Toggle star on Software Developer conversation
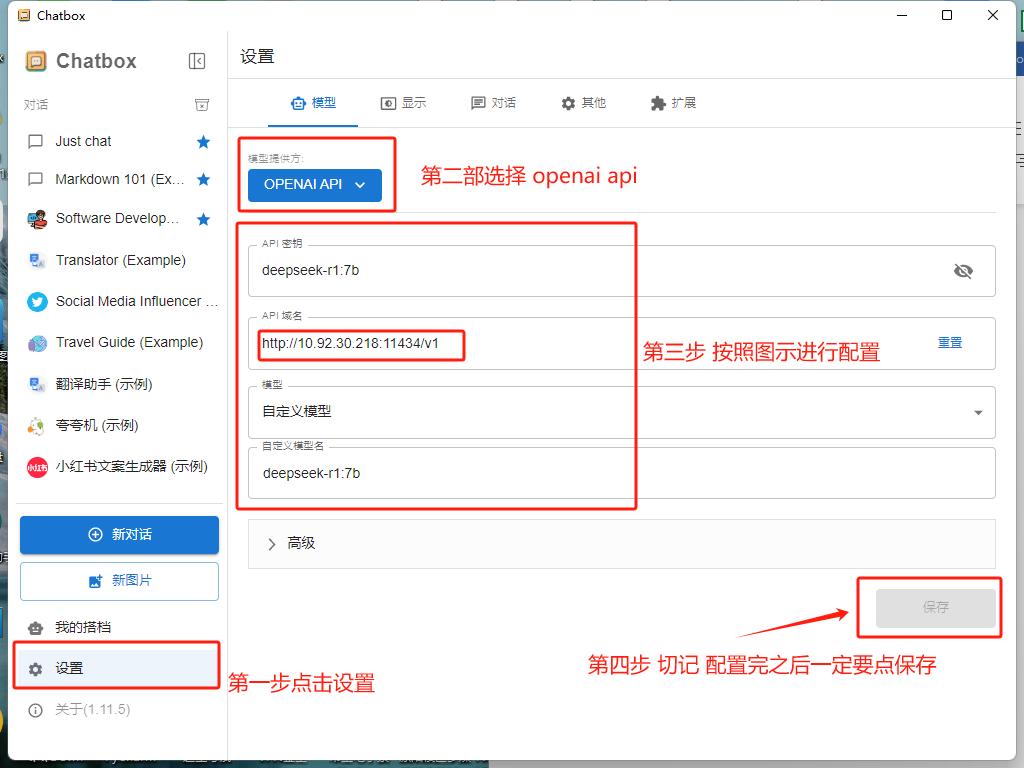Screen dimensions: 1024x768 click(x=204, y=219)
